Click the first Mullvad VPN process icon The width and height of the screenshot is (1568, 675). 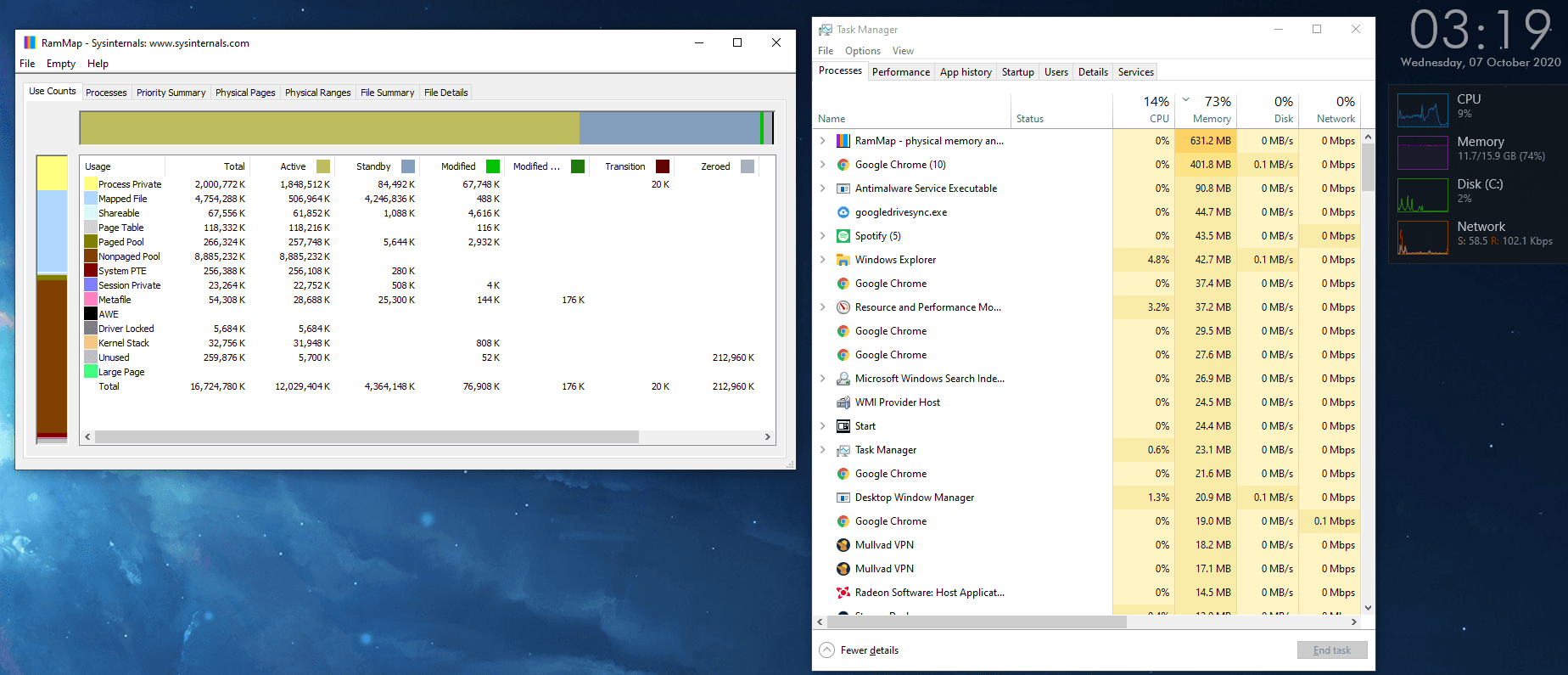843,545
